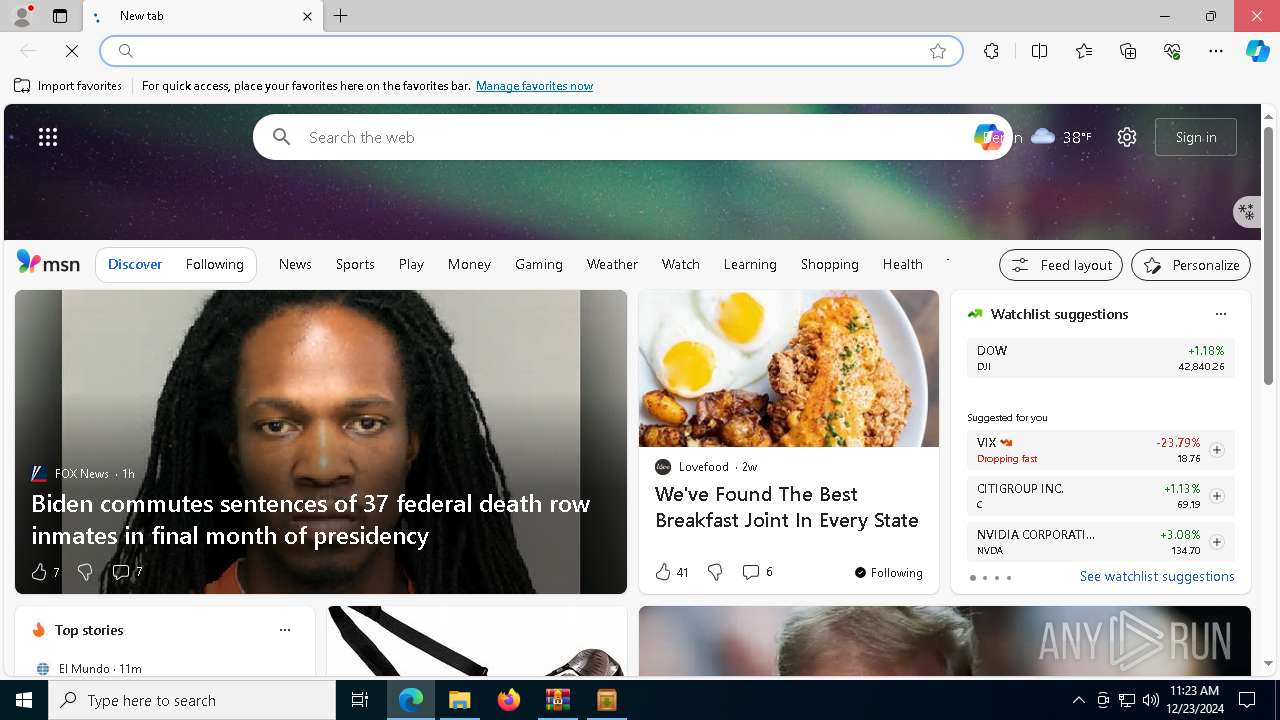The height and width of the screenshot is (720, 1280).
Task: Open page settings gear icon
Action: coord(1127,137)
